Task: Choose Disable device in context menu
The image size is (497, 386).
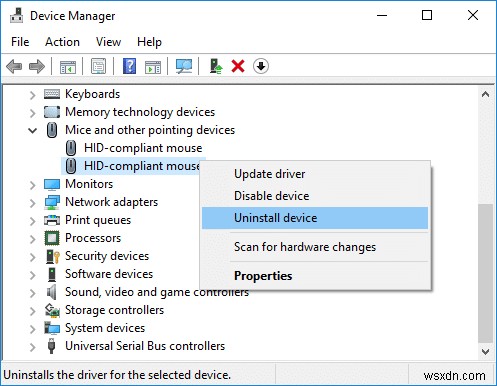Action: click(x=315, y=196)
